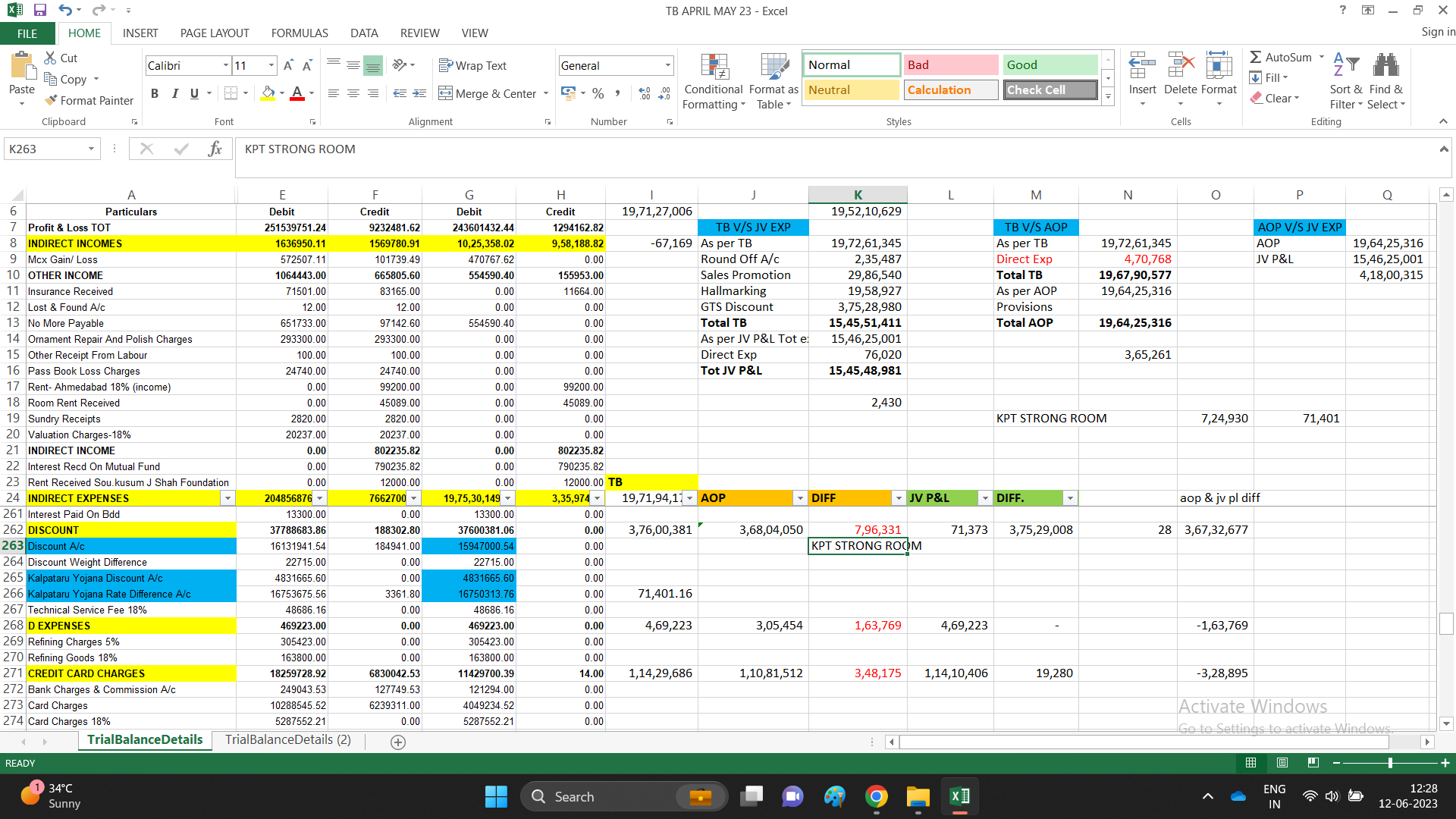The image size is (1456, 819).
Task: Click the Decrease Font Size icon
Action: [307, 66]
